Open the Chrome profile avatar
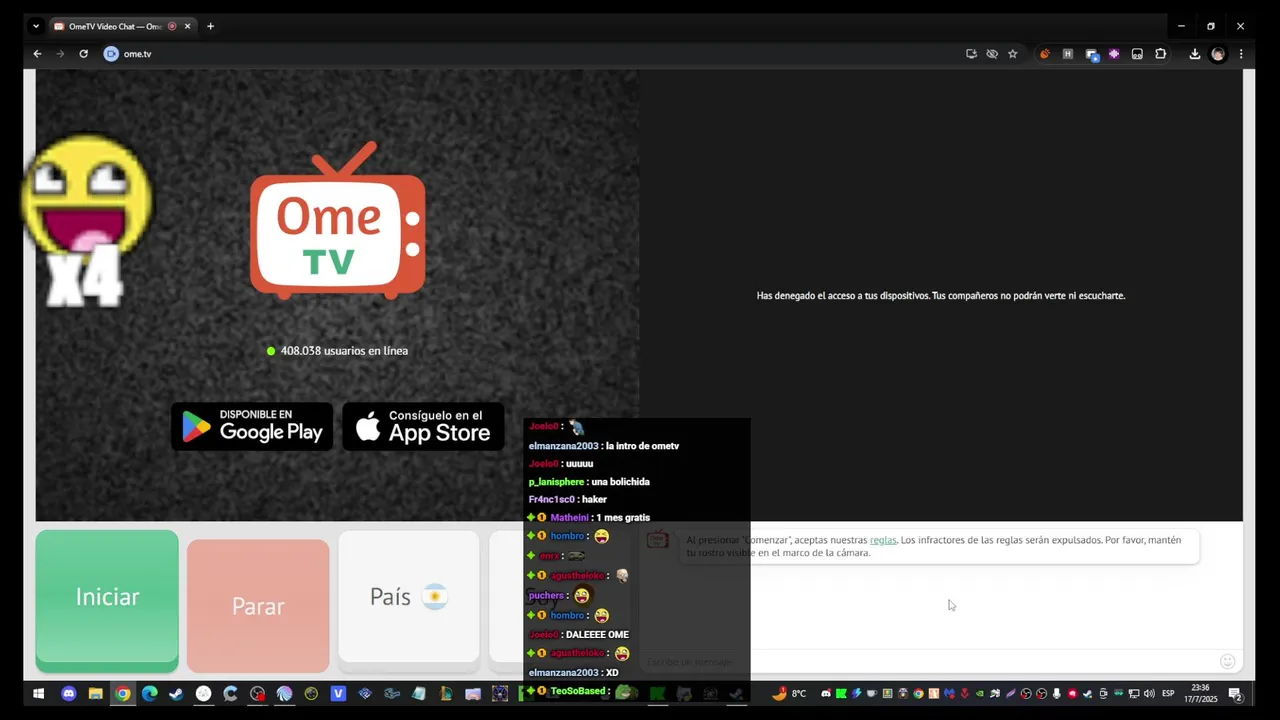The height and width of the screenshot is (720, 1280). pyautogui.click(x=1218, y=54)
